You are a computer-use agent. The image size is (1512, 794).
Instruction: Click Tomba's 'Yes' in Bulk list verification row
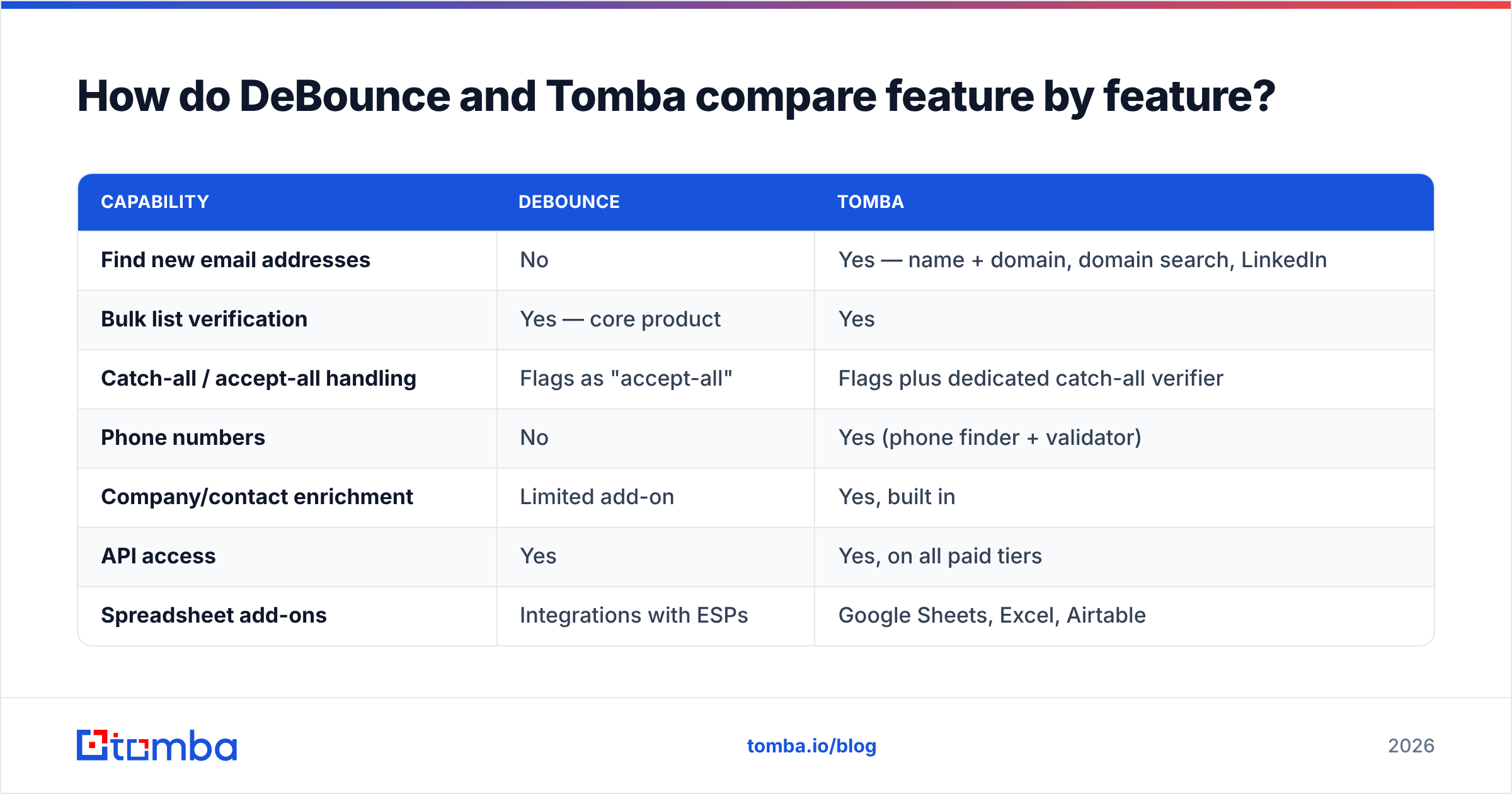tap(856, 319)
